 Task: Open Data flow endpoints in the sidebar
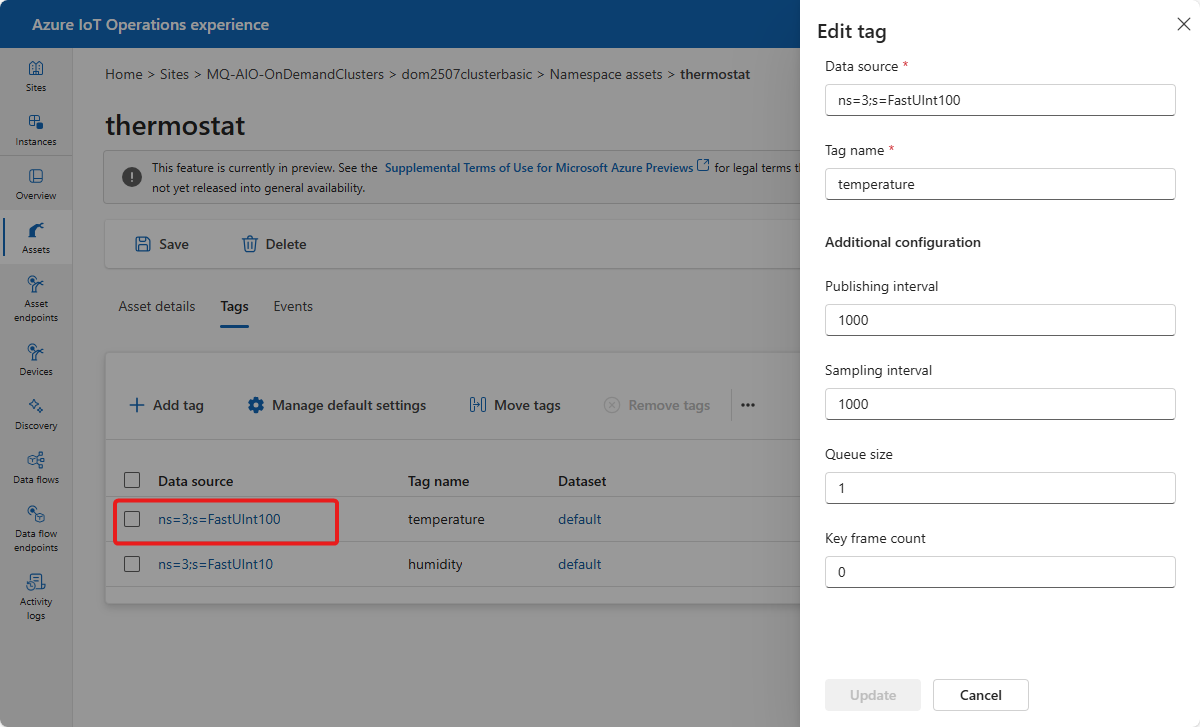pos(36,529)
